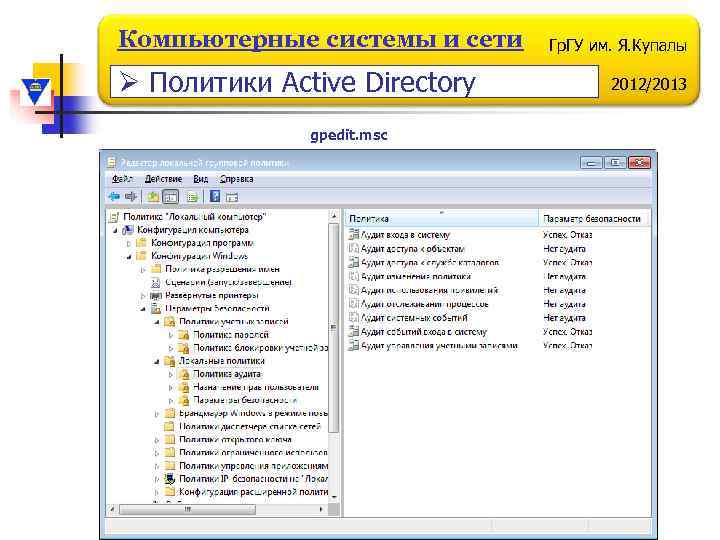Click icon of Аудит управления учетными записями
Screen dimensions: 720x540
coord(353,345)
